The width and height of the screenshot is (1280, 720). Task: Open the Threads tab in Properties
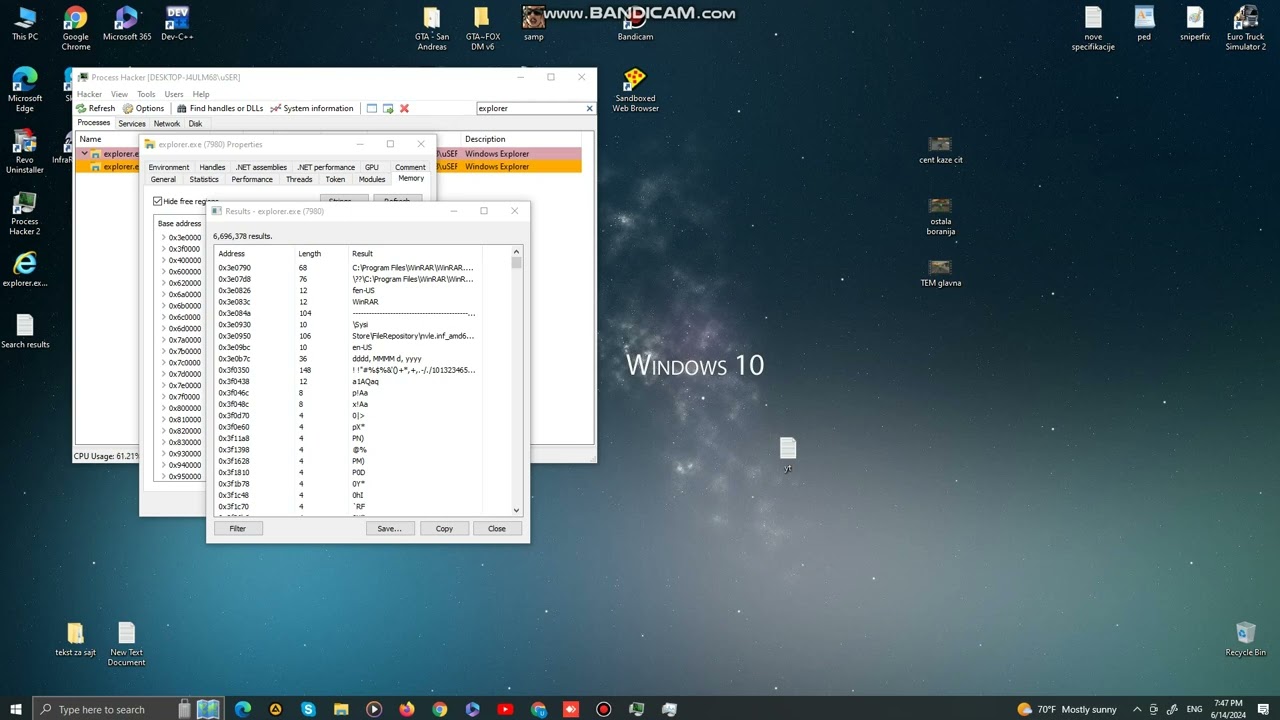click(299, 179)
